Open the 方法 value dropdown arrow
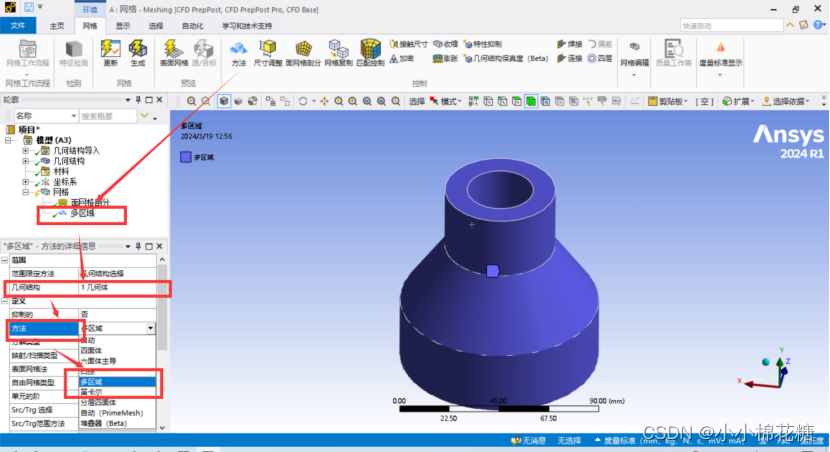Image resolution: width=830 pixels, height=452 pixels. 151,328
